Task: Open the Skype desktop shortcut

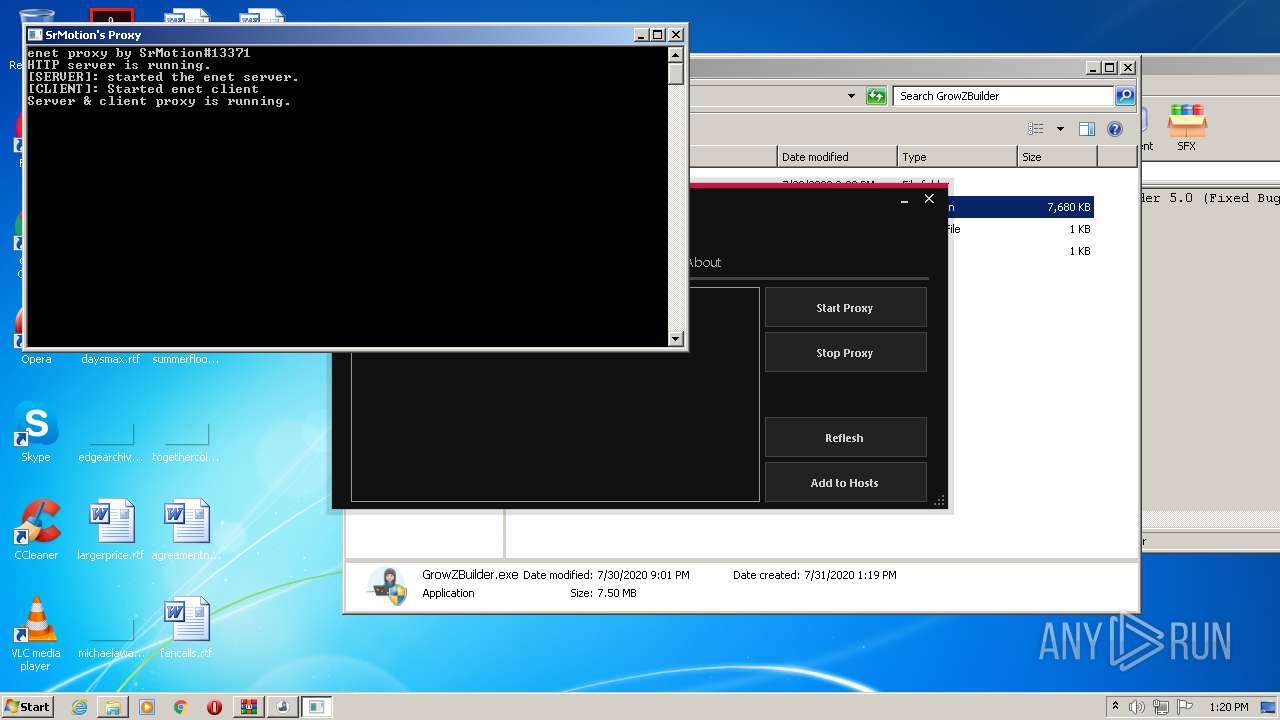Action: click(x=36, y=433)
